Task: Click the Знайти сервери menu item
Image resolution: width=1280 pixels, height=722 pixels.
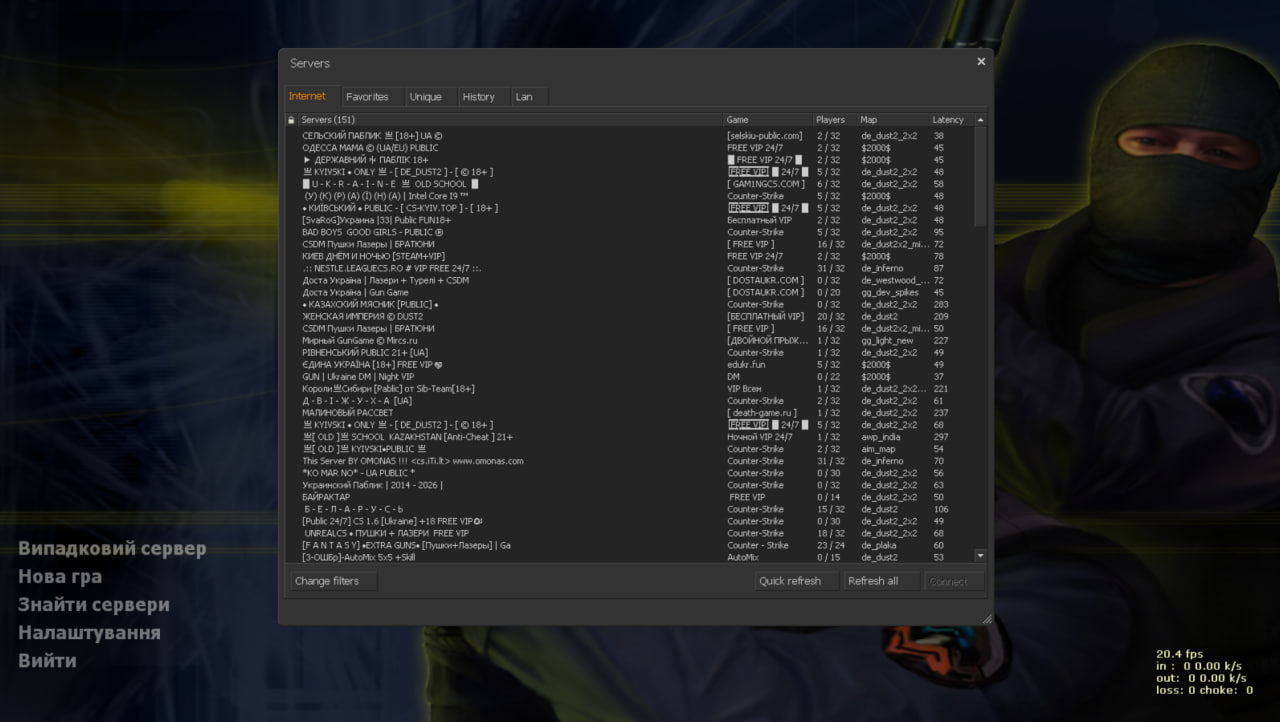Action: pos(94,605)
